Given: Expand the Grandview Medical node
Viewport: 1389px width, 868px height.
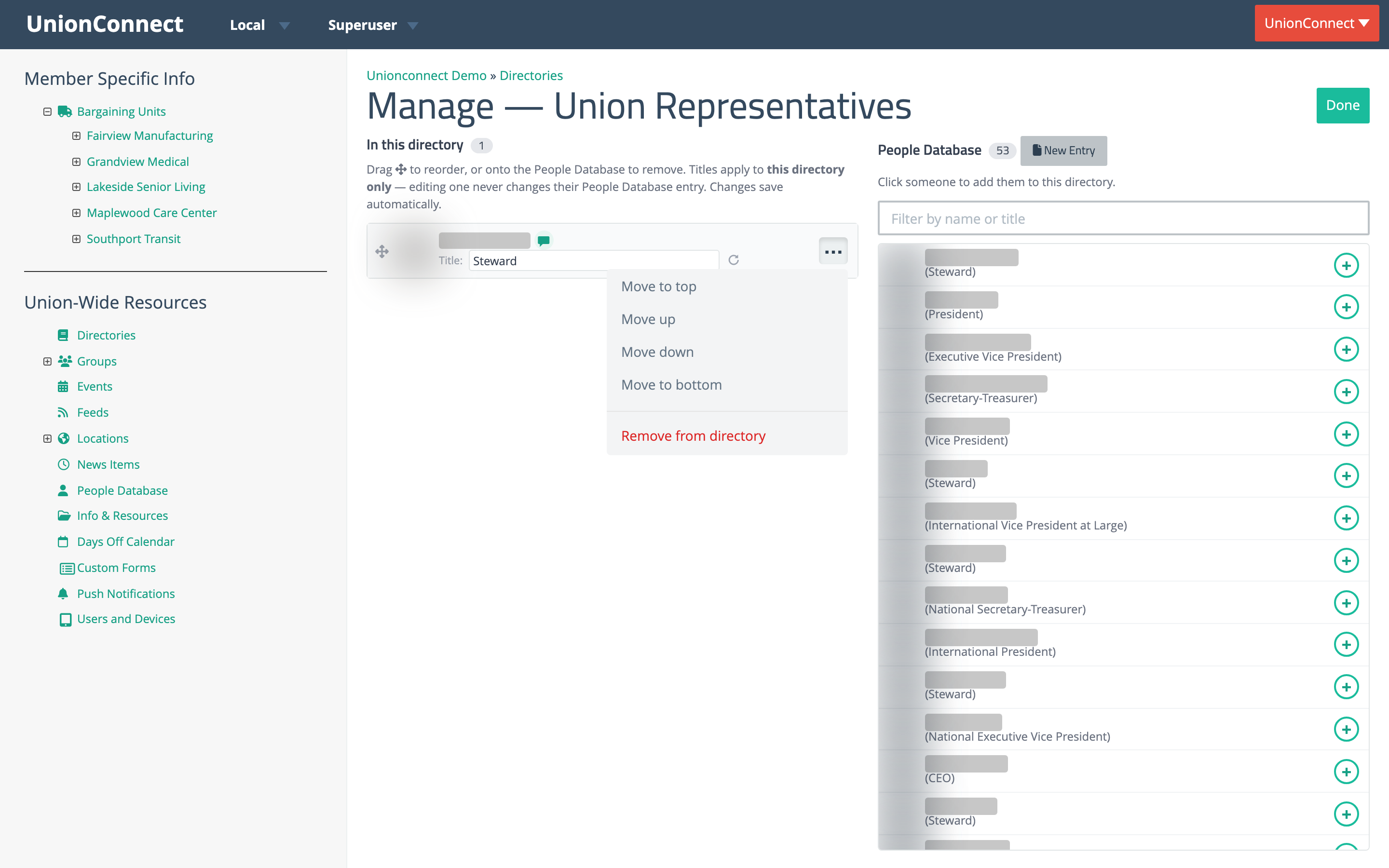Looking at the screenshot, I should point(76,162).
